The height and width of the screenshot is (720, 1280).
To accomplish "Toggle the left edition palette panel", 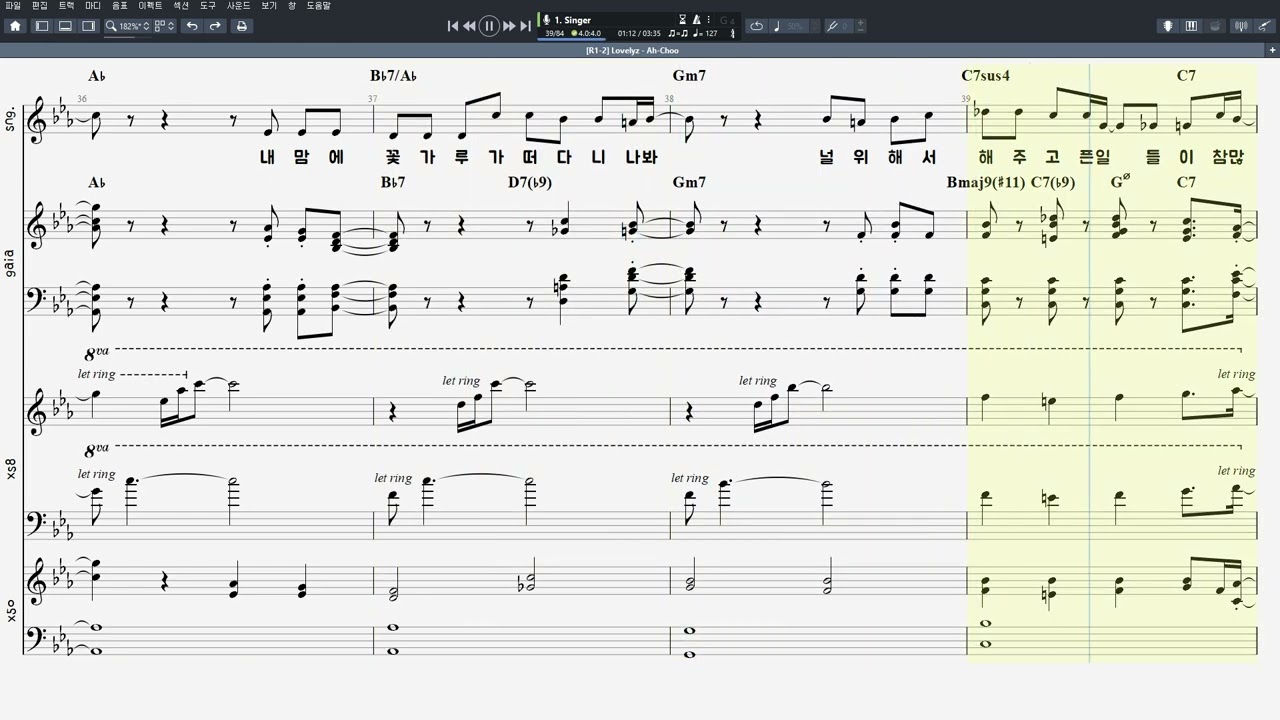I will coord(42,26).
